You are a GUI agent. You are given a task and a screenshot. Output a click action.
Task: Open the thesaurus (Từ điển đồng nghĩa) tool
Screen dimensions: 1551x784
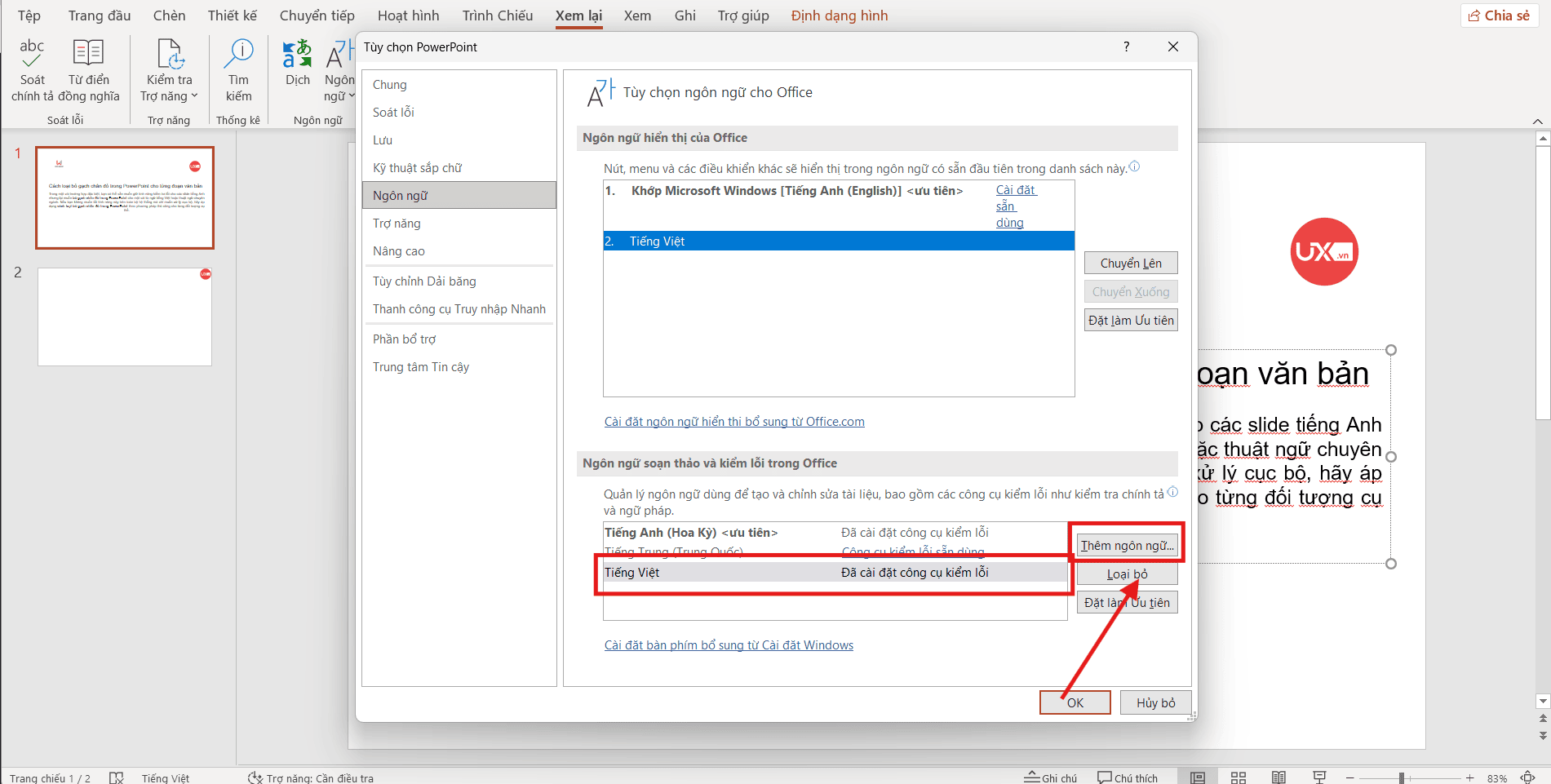88,54
